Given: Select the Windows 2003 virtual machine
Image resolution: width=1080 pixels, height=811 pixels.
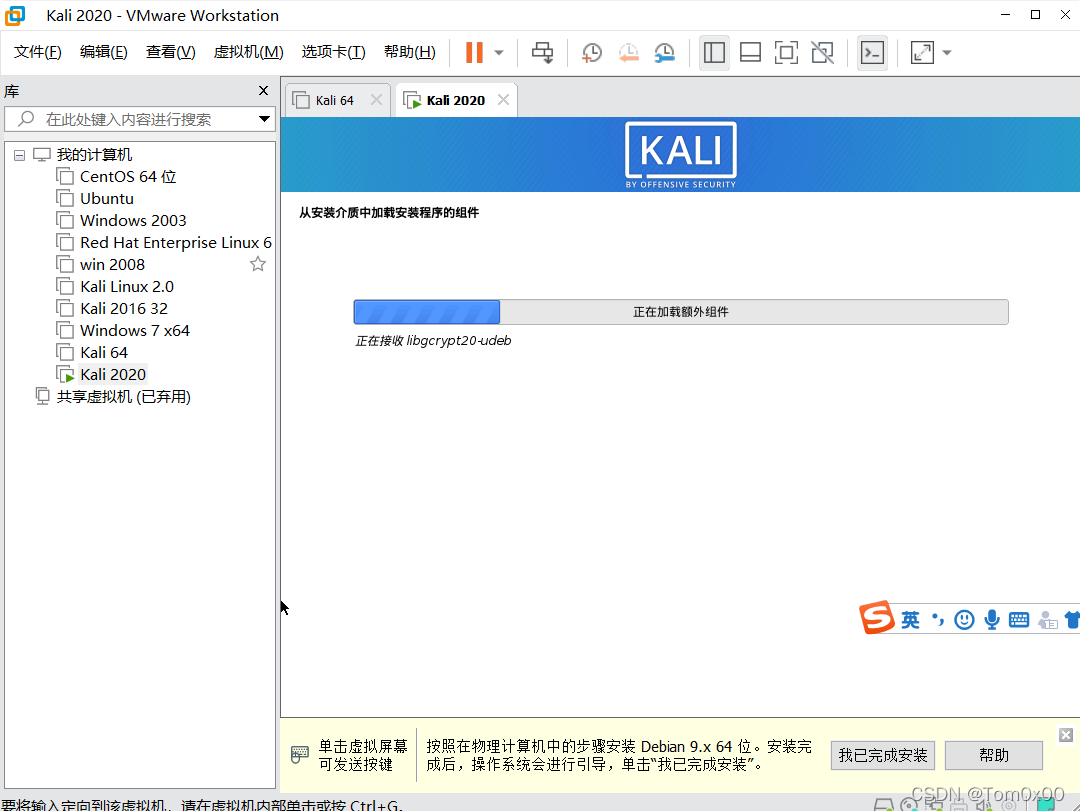Looking at the screenshot, I should (133, 220).
